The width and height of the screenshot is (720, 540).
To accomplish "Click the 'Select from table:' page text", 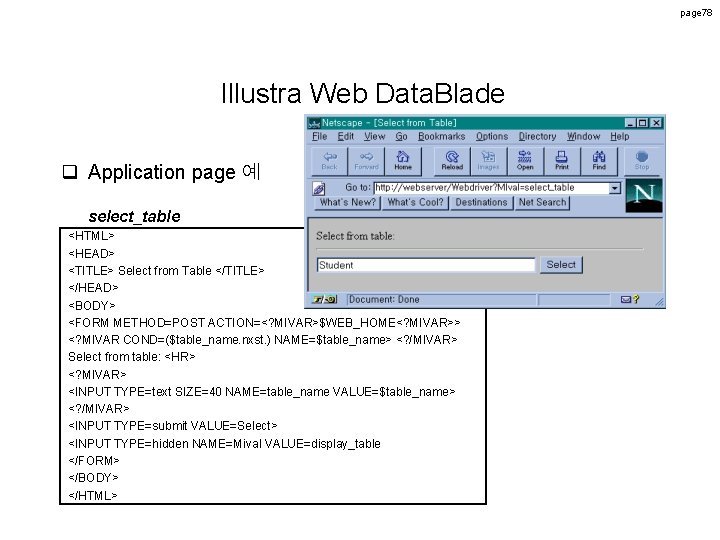I will pos(355,236).
